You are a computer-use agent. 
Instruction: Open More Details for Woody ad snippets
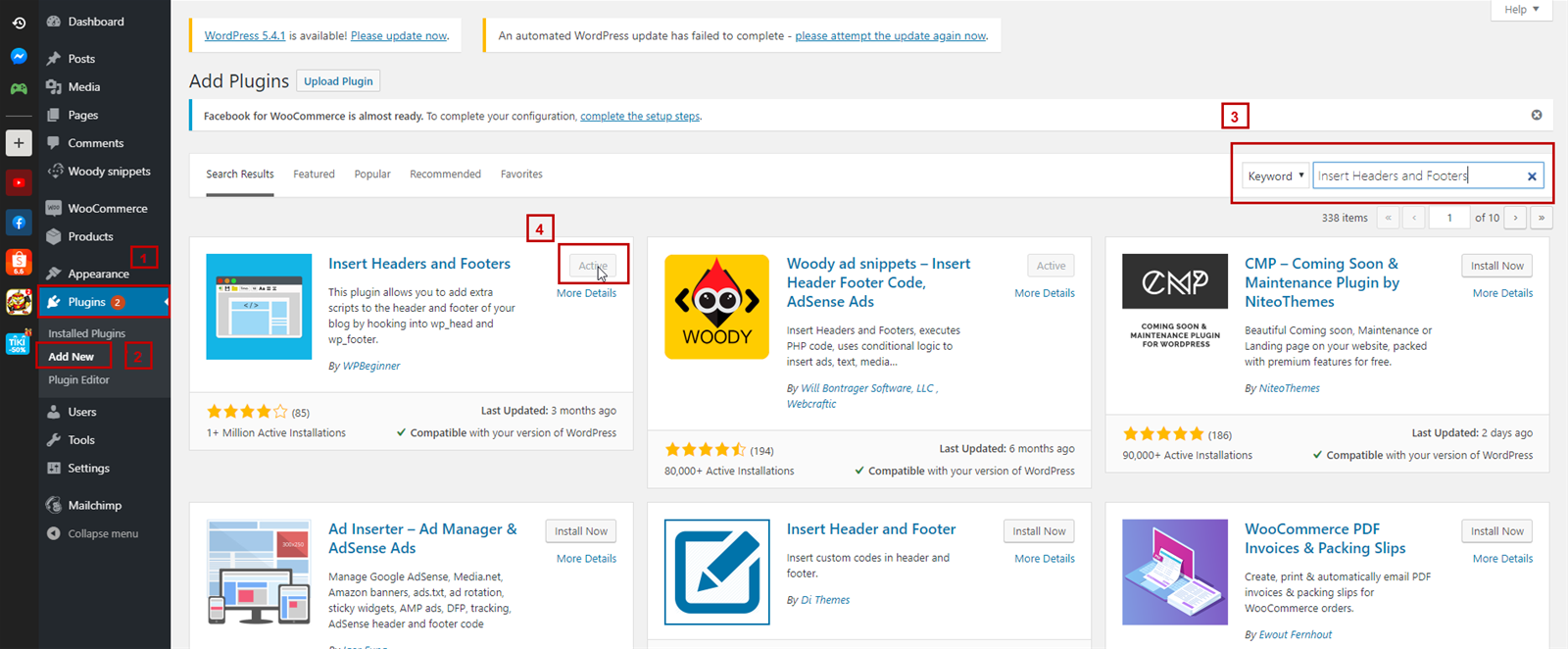tap(1045, 293)
